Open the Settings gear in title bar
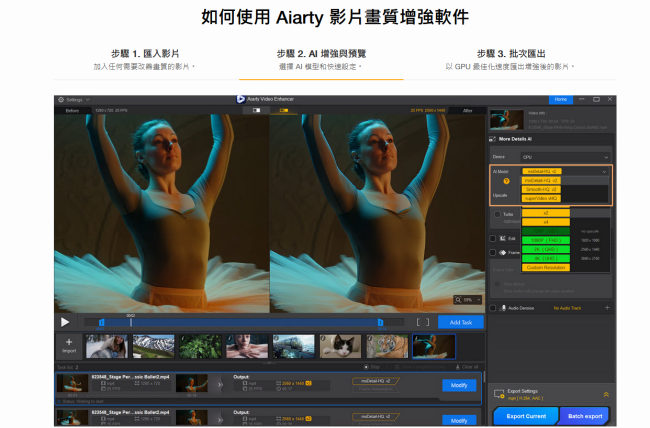Viewport: 650px width, 428px height. click(x=61, y=100)
